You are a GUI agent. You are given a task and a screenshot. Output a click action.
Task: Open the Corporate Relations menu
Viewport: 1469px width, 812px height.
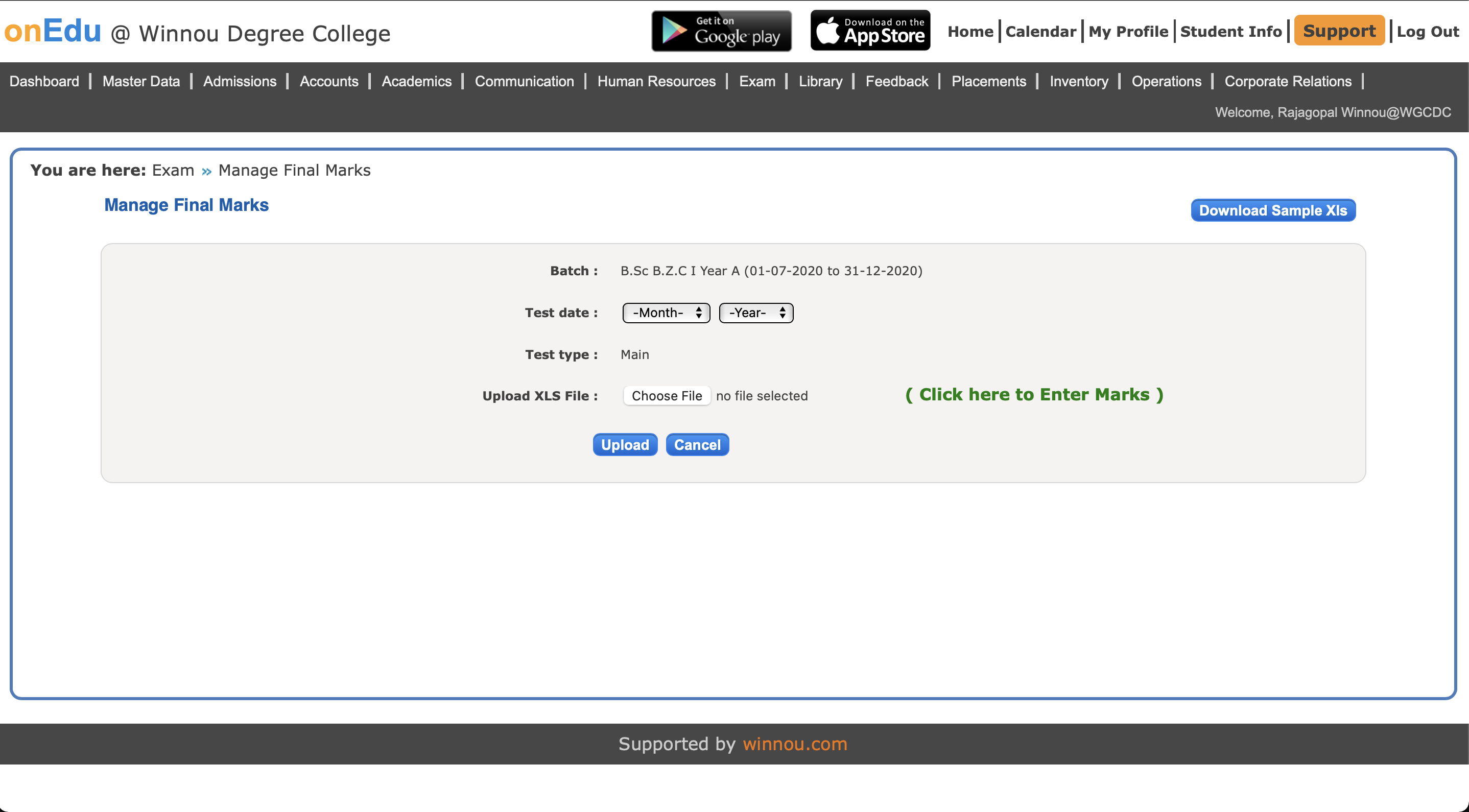pyautogui.click(x=1288, y=81)
